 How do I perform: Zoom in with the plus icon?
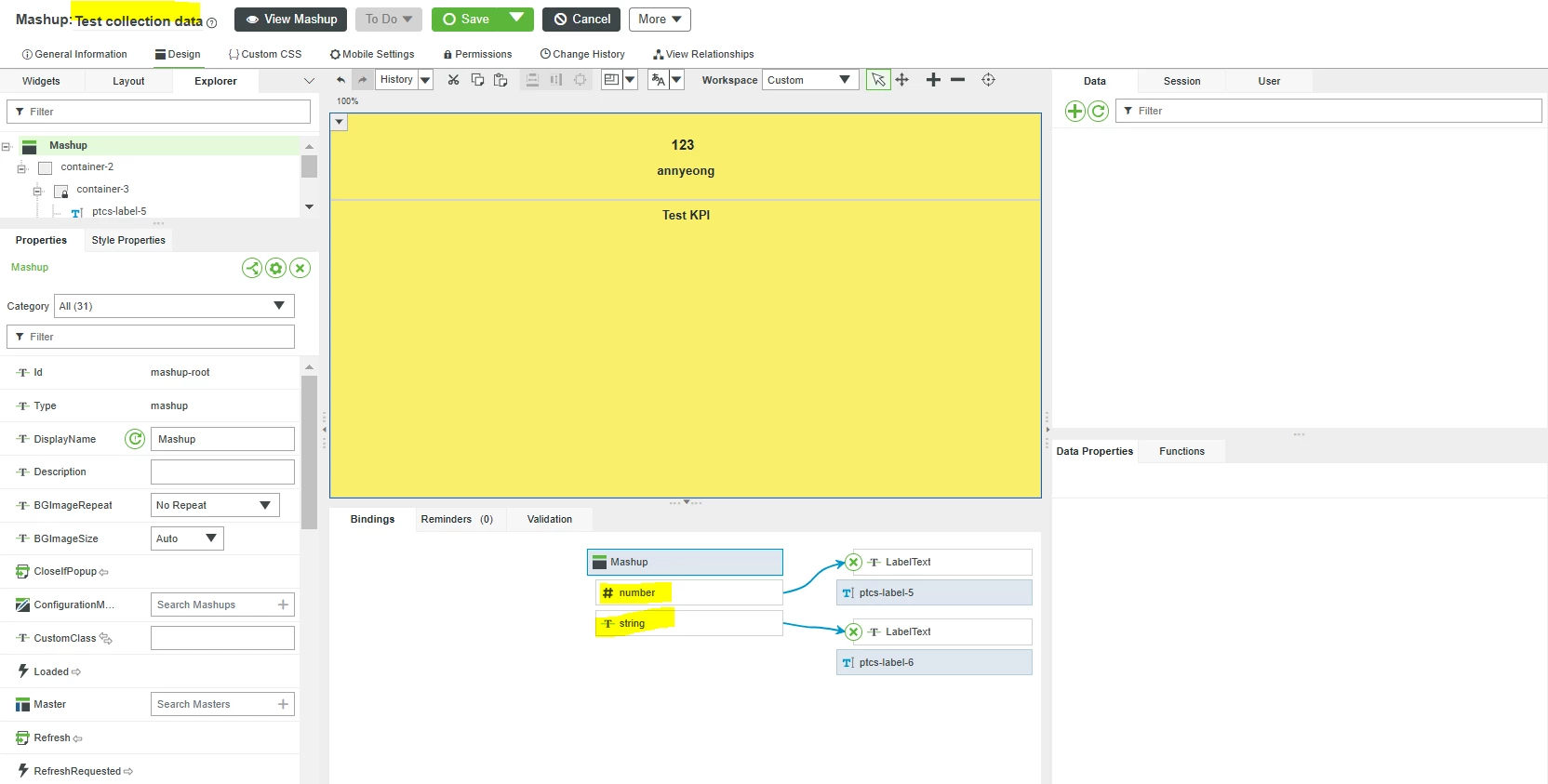coord(933,80)
